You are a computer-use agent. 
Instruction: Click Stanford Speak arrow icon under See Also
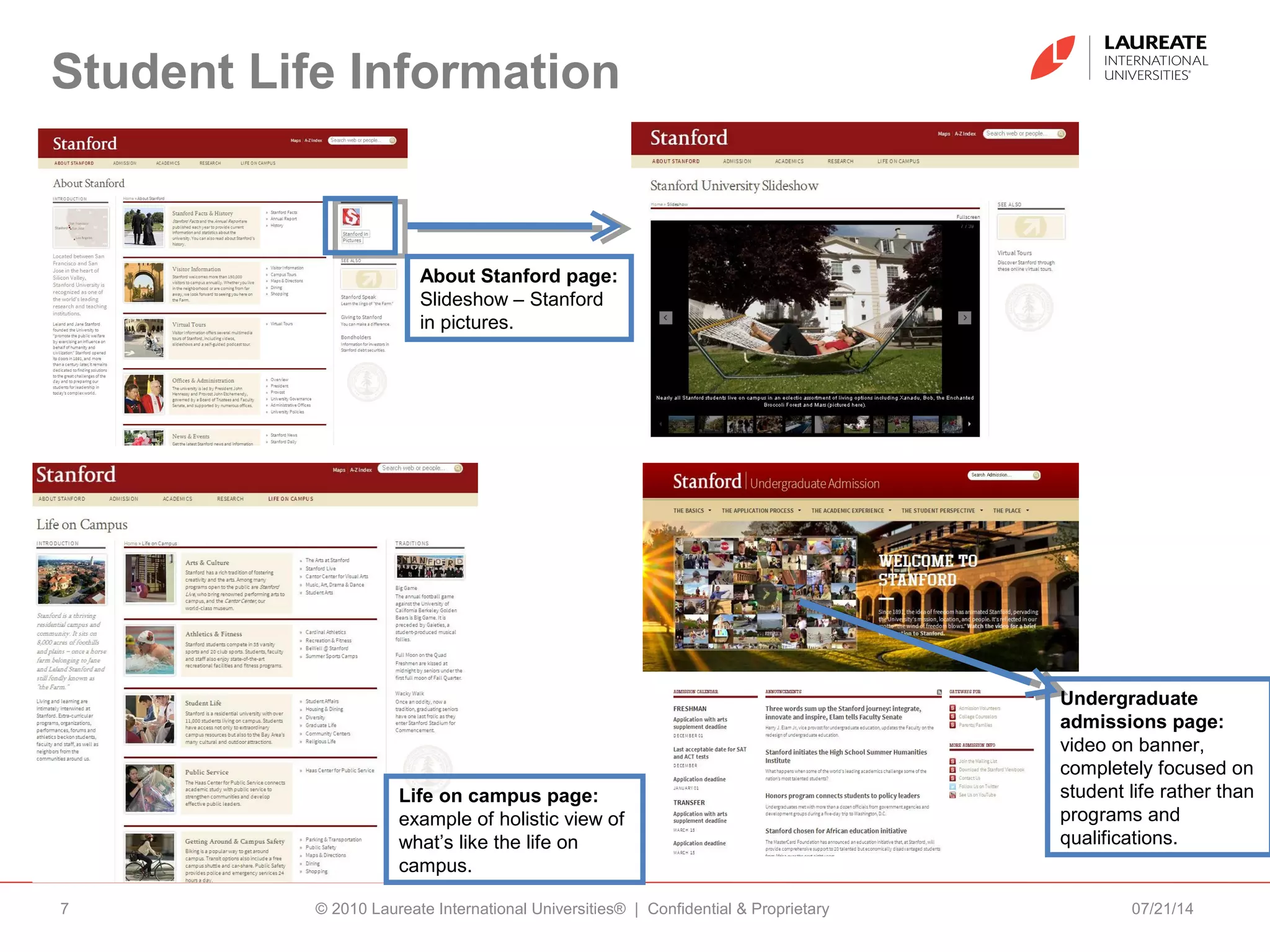click(369, 280)
